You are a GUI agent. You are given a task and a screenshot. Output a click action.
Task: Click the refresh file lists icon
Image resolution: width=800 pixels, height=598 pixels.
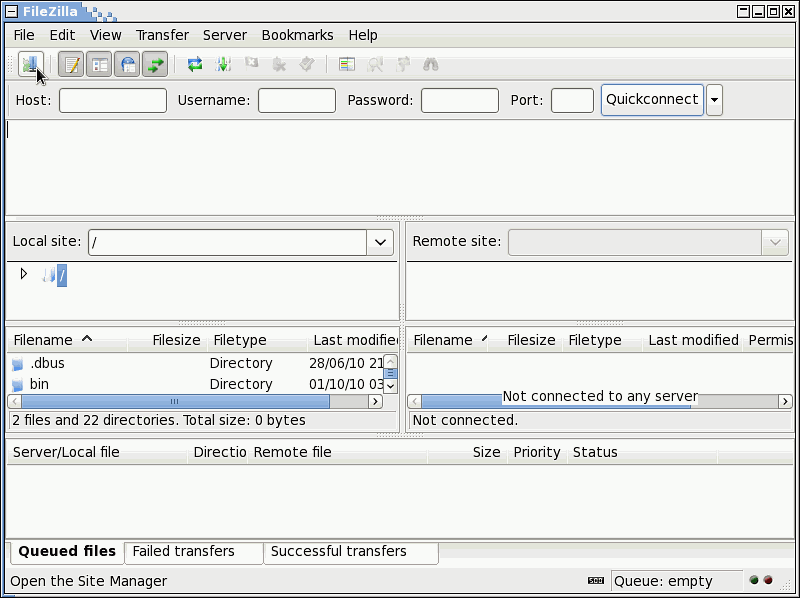(x=195, y=64)
